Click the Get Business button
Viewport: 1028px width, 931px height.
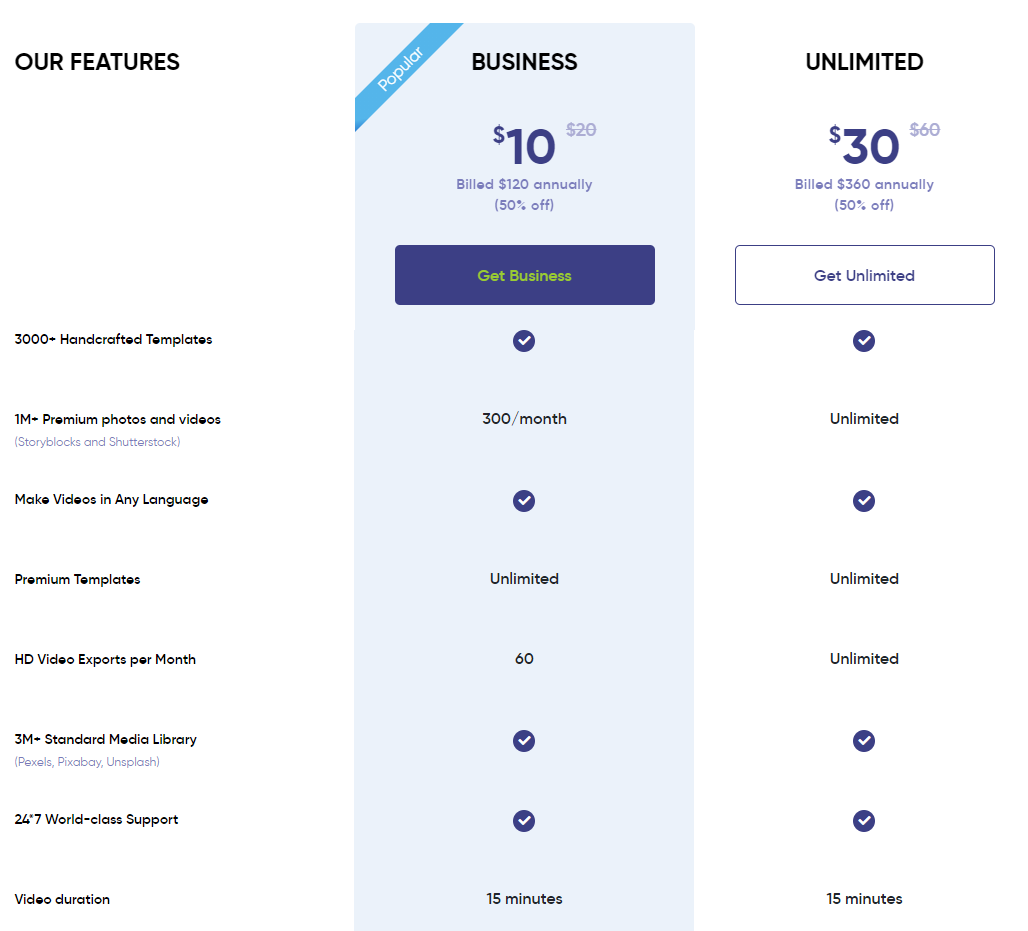point(524,275)
